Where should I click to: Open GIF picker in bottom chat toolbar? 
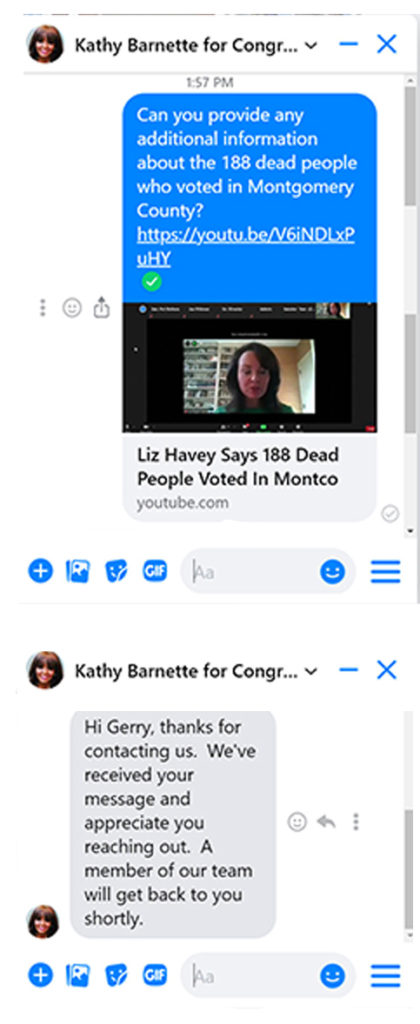155,976
